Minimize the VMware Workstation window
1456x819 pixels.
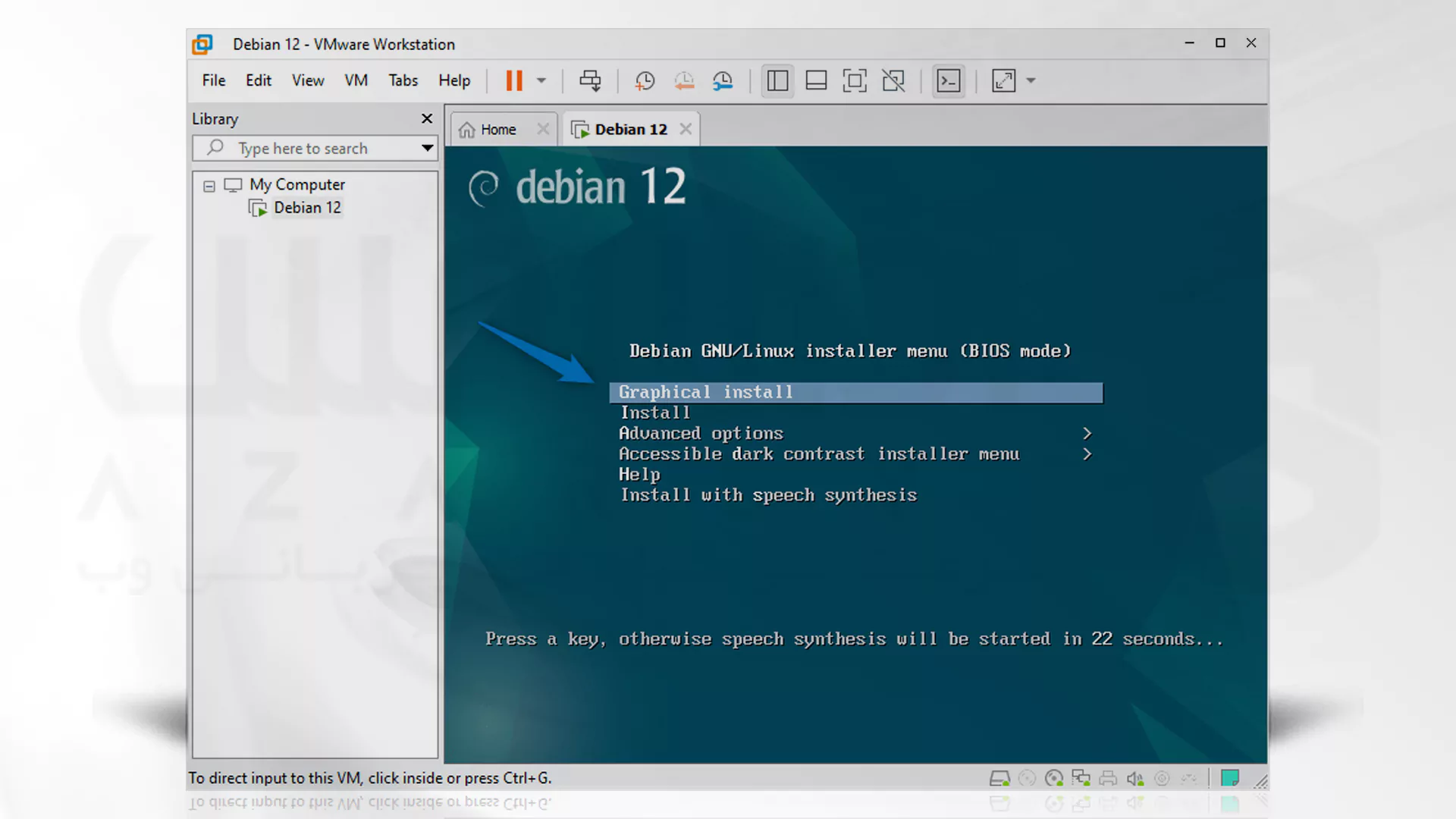(x=1190, y=43)
